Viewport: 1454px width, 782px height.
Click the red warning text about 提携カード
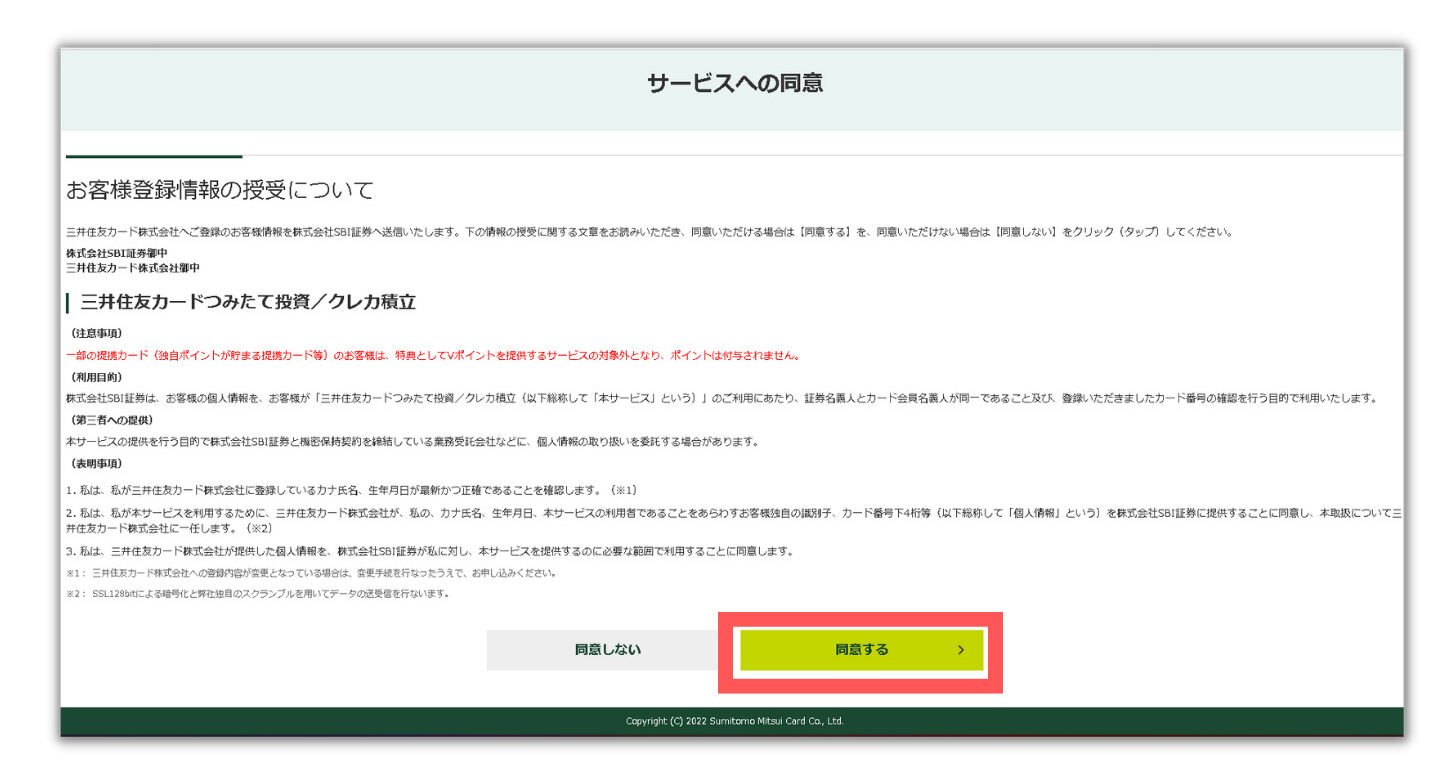click(x=432, y=356)
